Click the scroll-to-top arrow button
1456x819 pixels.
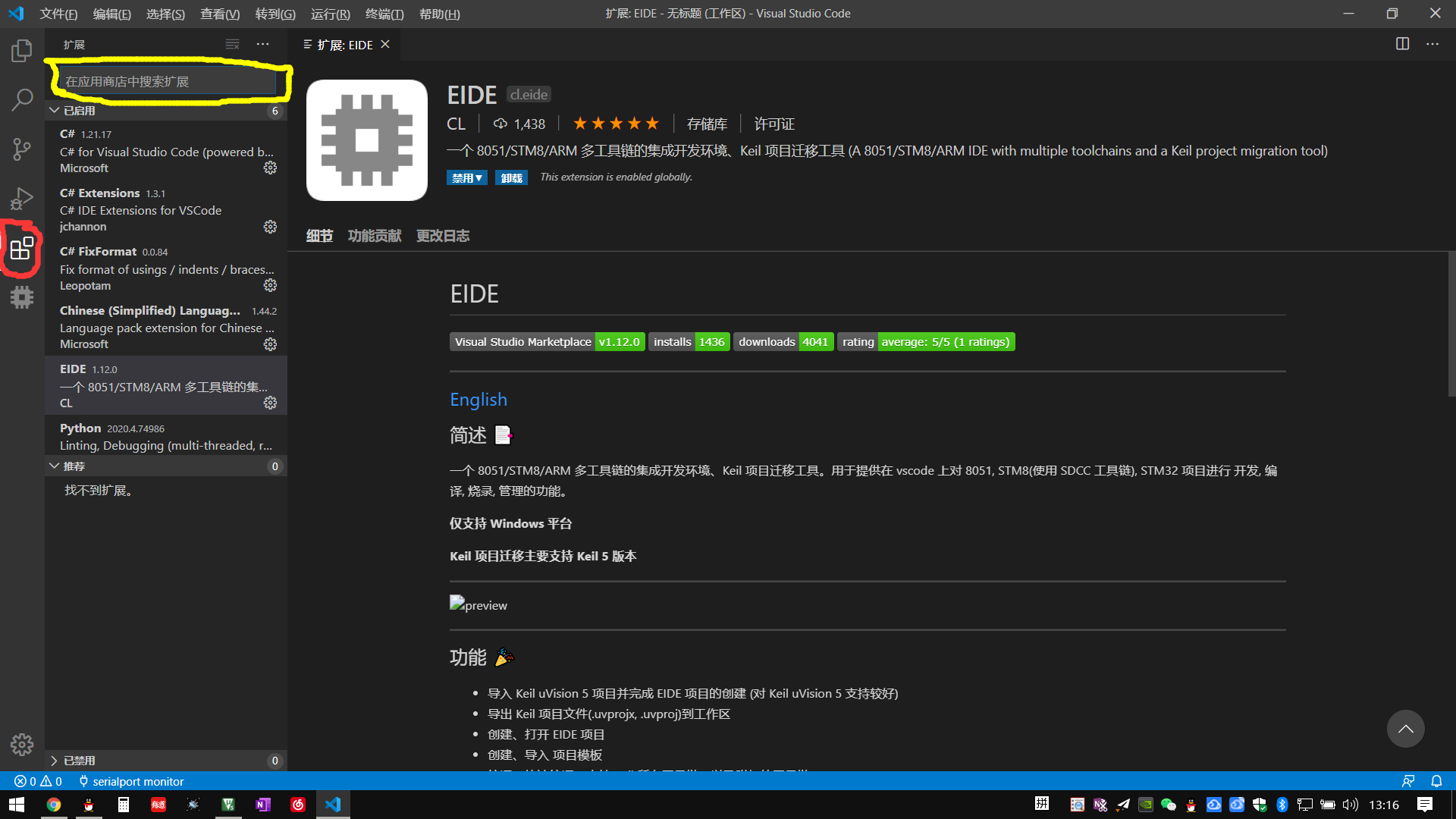pos(1405,728)
